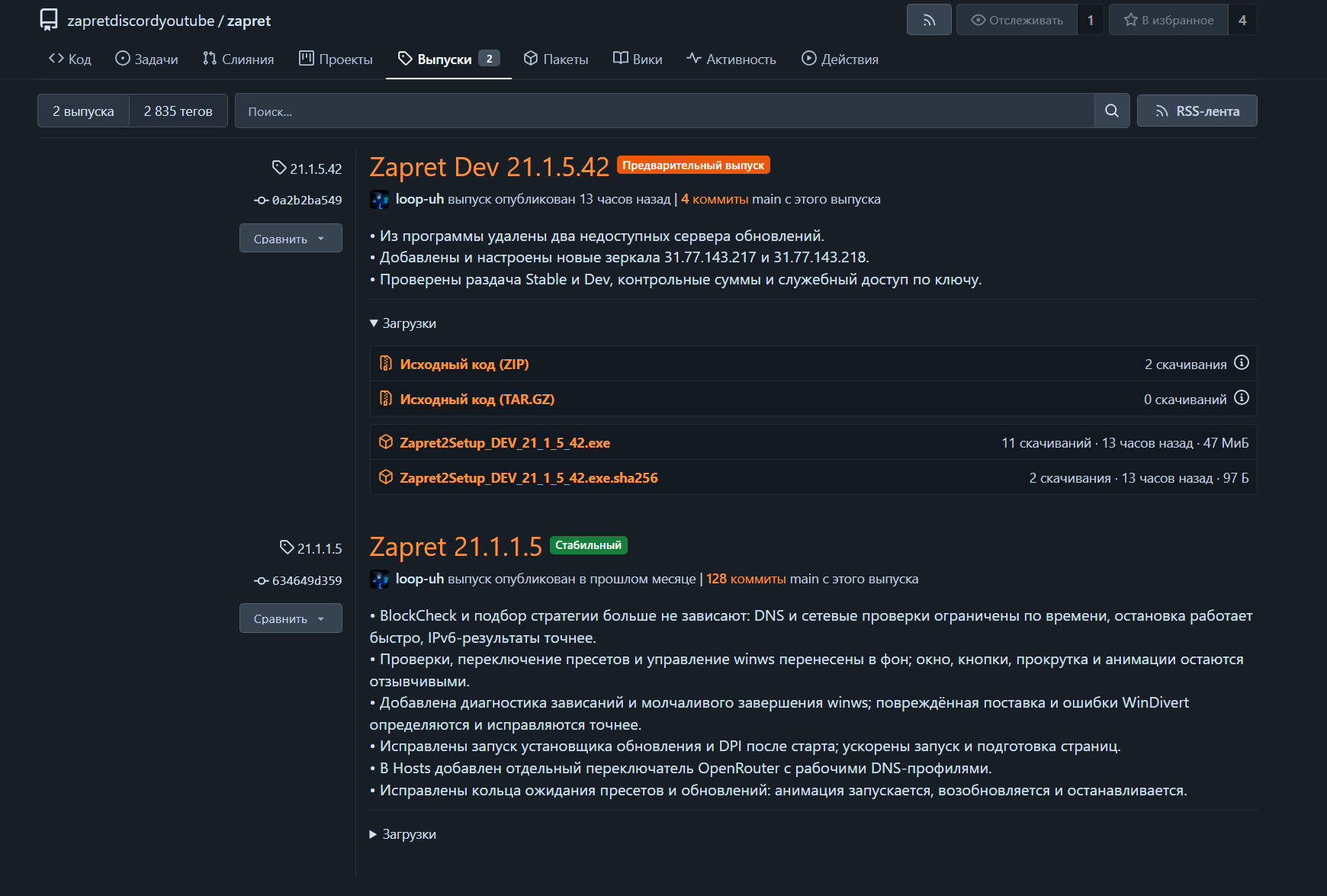Image resolution: width=1327 pixels, height=896 pixels.
Task: Open the Пакеты tab
Action: (x=556, y=59)
